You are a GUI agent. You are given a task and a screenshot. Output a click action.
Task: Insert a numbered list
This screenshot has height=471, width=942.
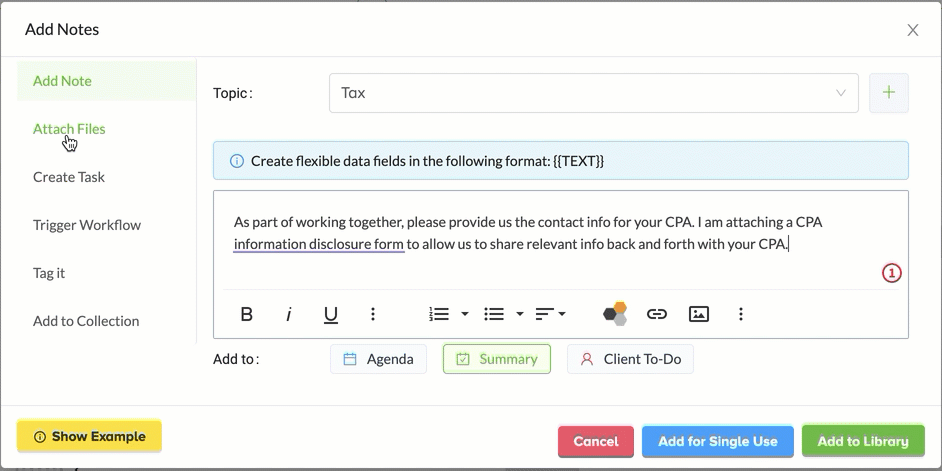pos(439,314)
